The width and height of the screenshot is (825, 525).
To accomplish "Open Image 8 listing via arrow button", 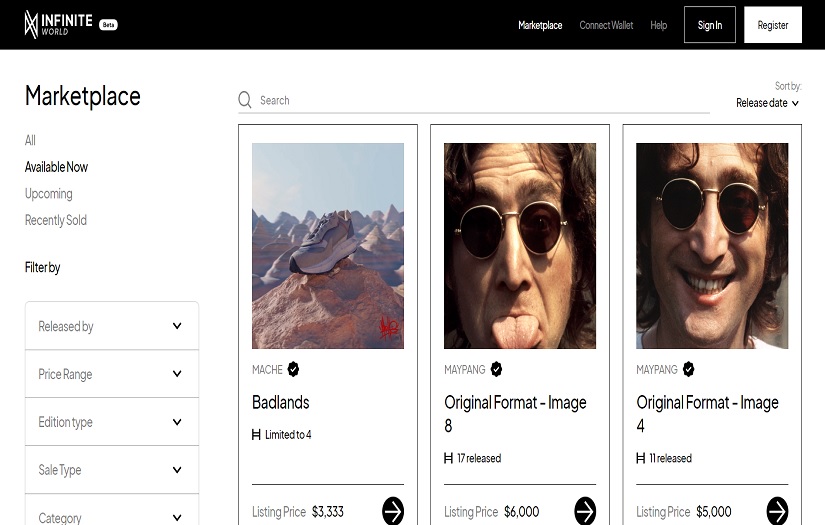I will tap(585, 511).
